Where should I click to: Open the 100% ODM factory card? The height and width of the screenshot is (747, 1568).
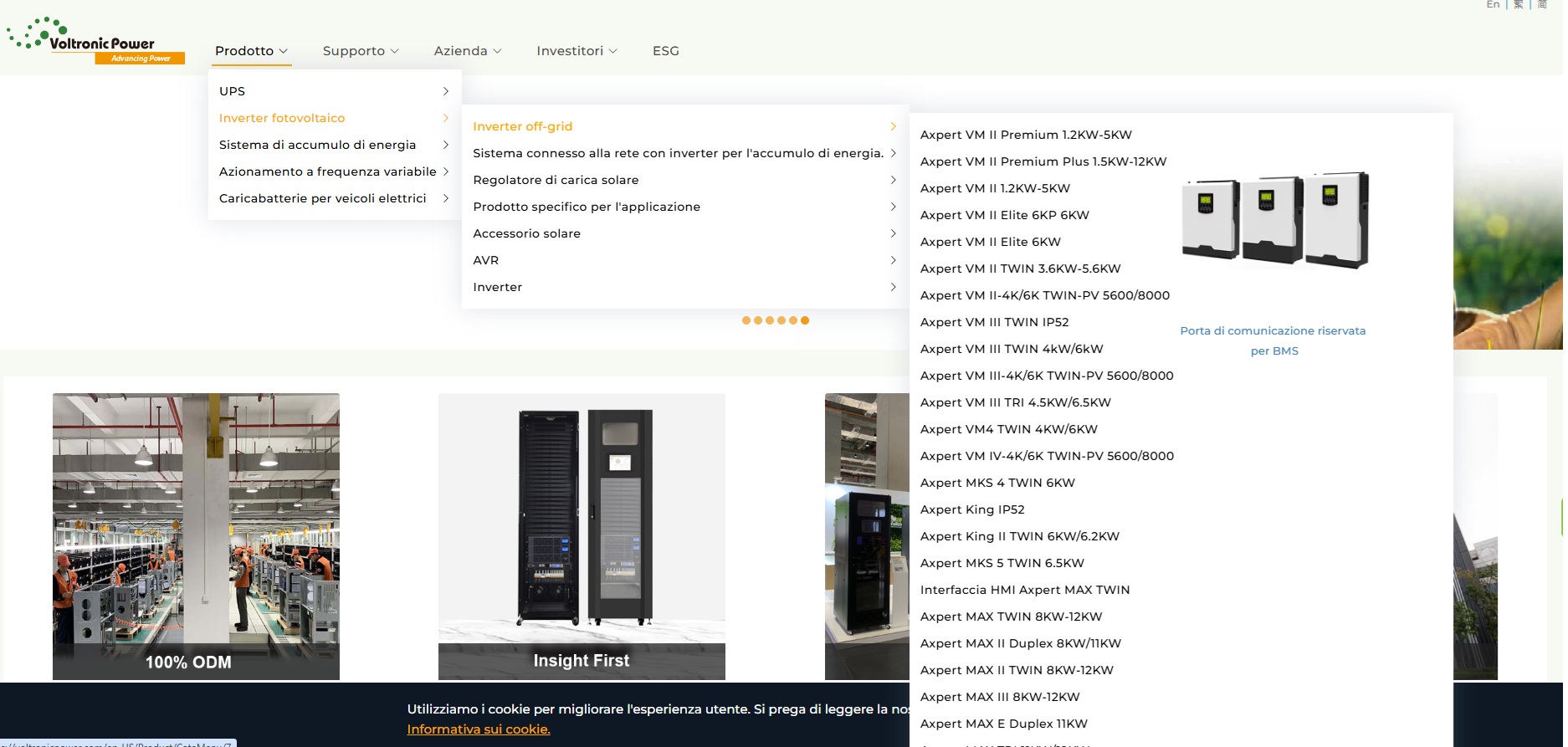tap(196, 536)
